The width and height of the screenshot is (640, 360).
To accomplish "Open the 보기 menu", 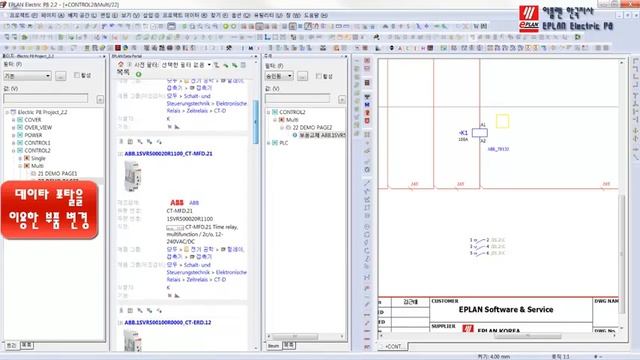I will point(130,15).
